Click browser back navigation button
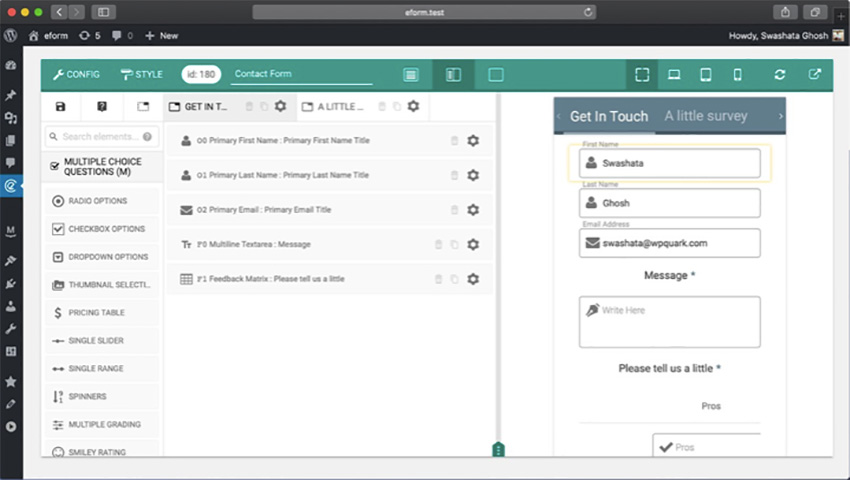Viewport: 850px width, 480px height. tap(59, 12)
